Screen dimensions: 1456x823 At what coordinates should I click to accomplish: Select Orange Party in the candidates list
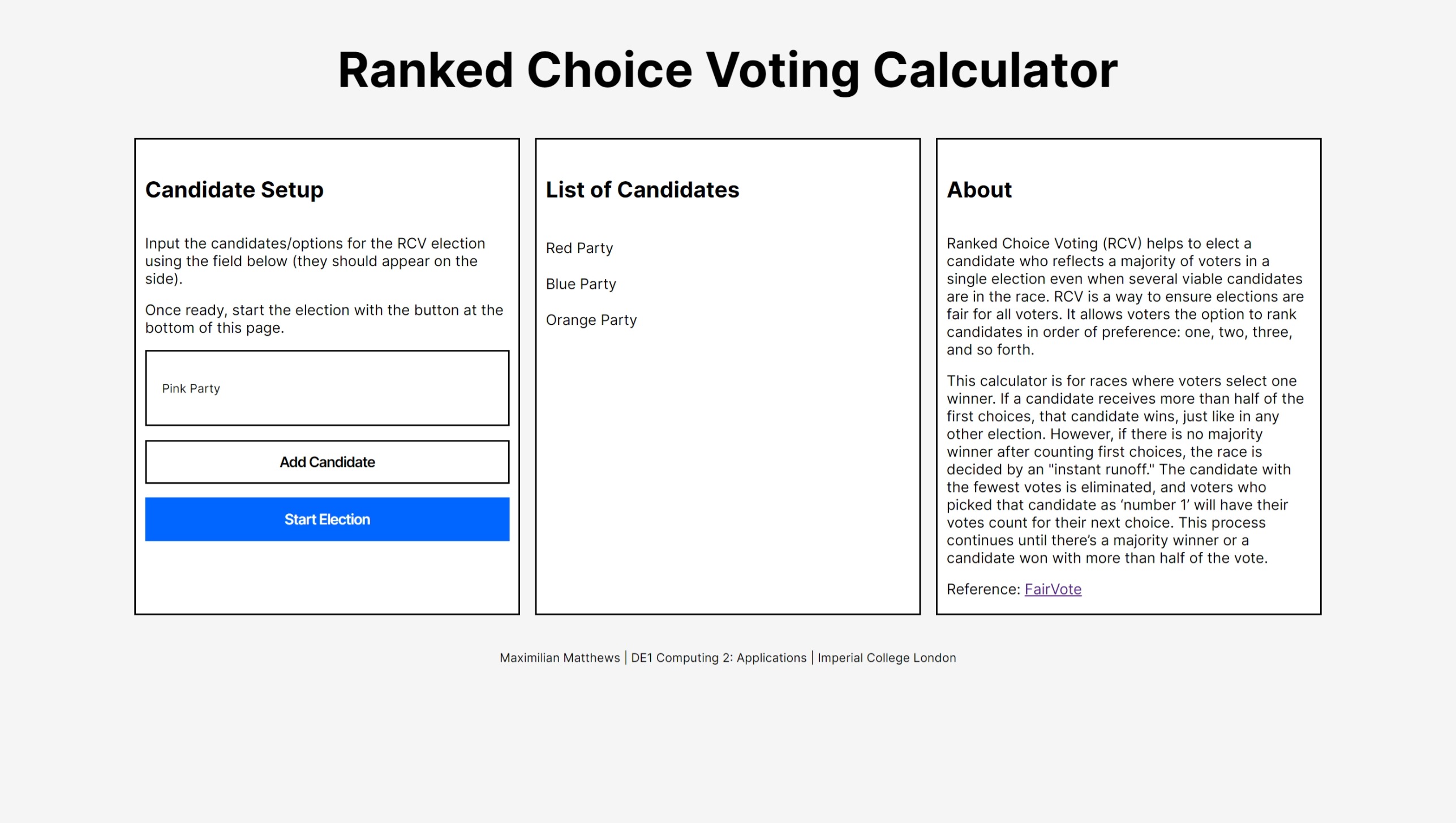tap(591, 320)
